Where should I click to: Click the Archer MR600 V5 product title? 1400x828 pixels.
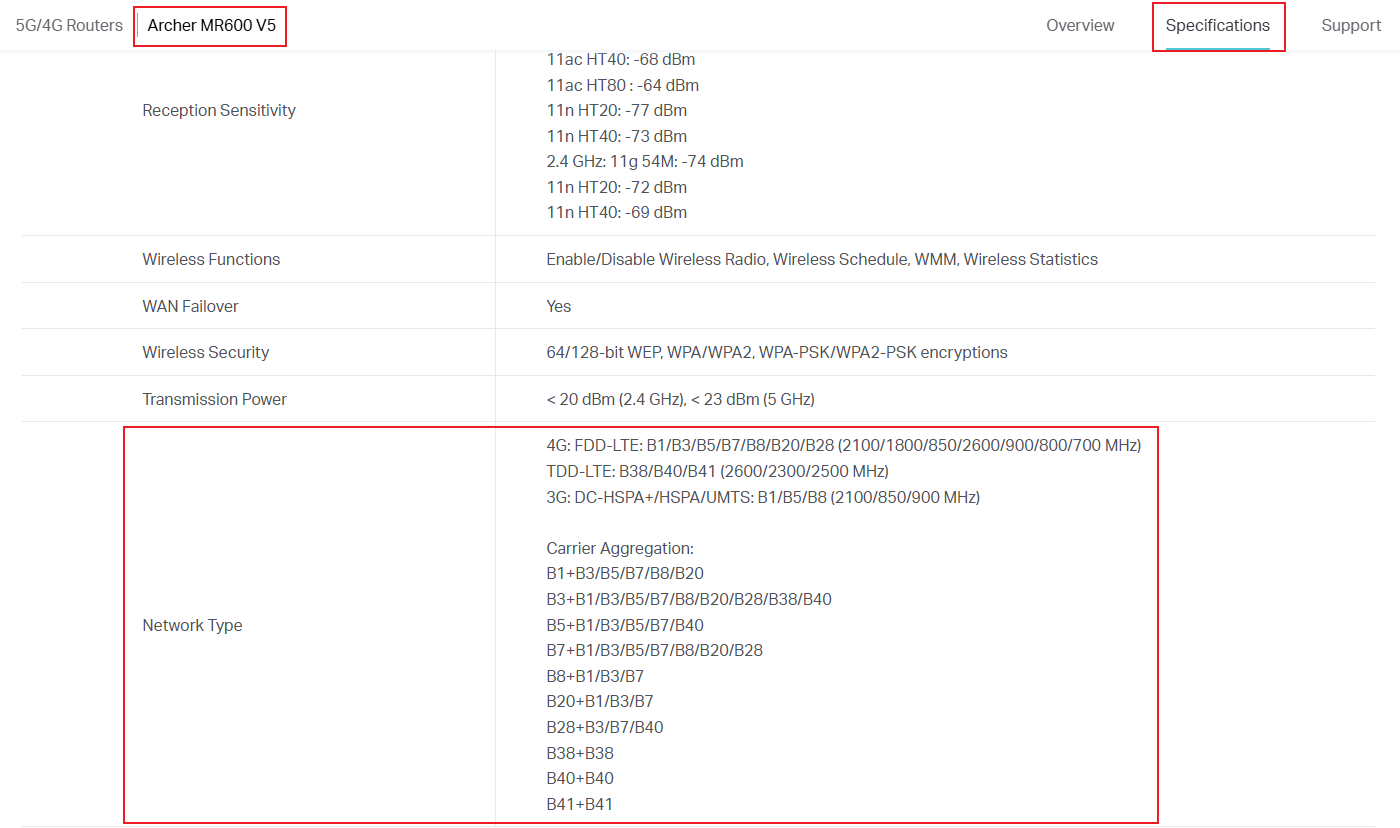(x=211, y=25)
